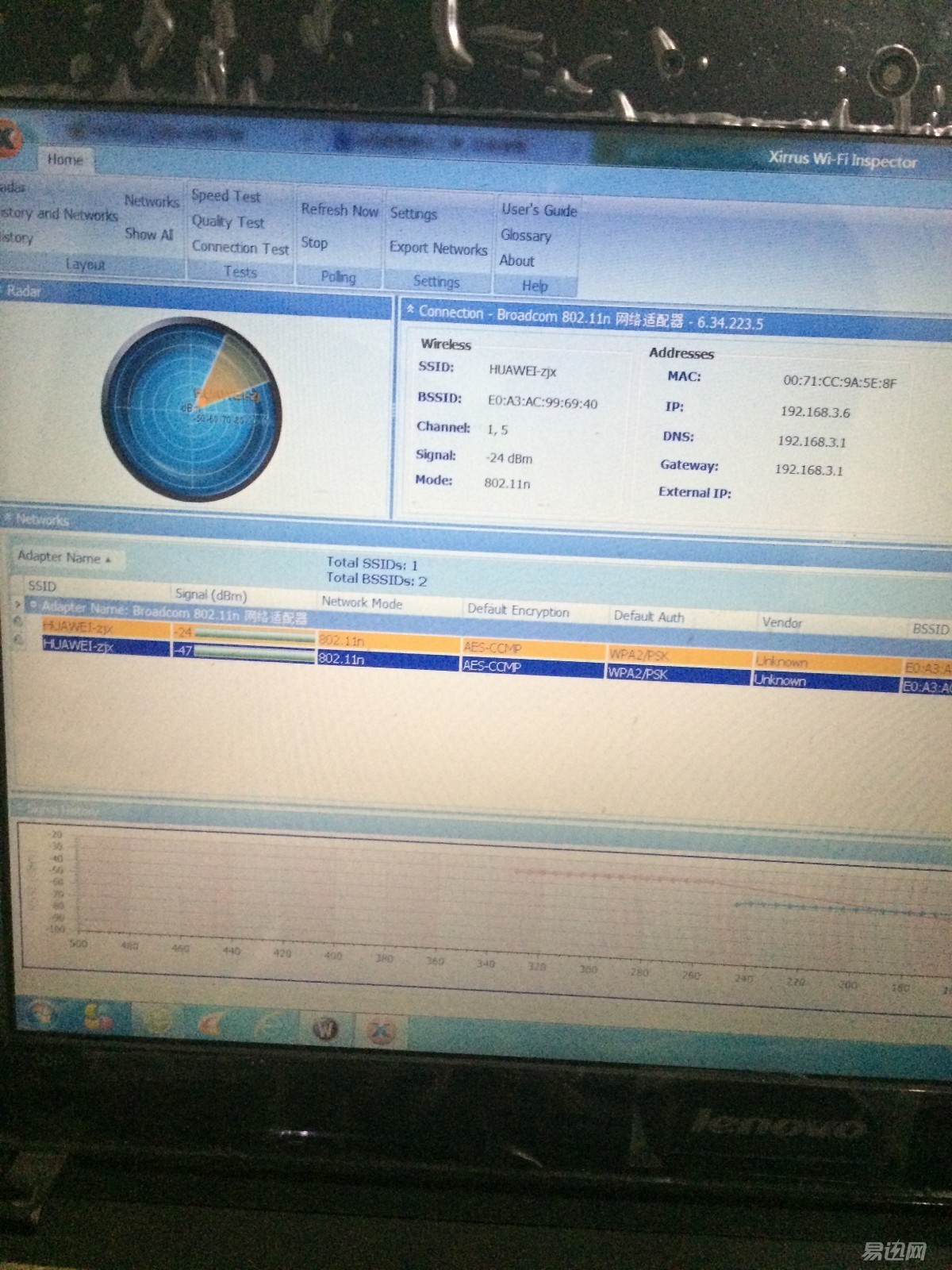Start the Connection Test
Viewport: 952px width, 1270px height.
coord(240,248)
